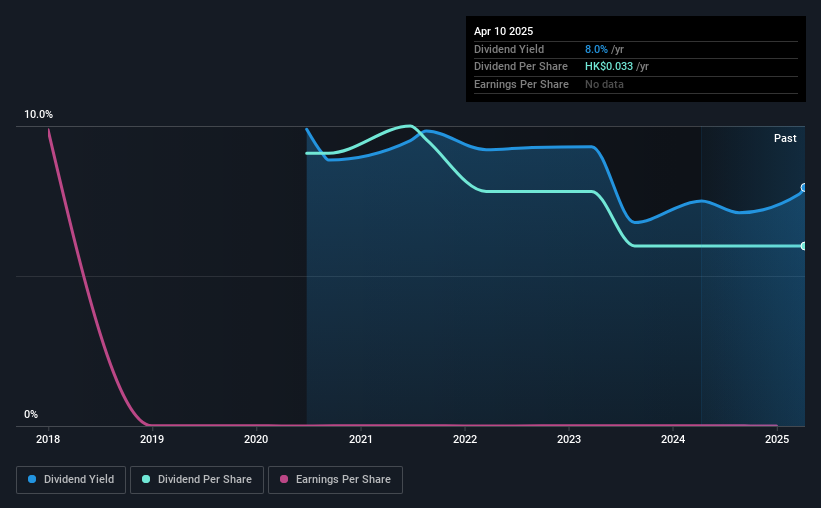Click the 2019 x-axis year label
Screen dimensions: 821x508
[x=152, y=439]
